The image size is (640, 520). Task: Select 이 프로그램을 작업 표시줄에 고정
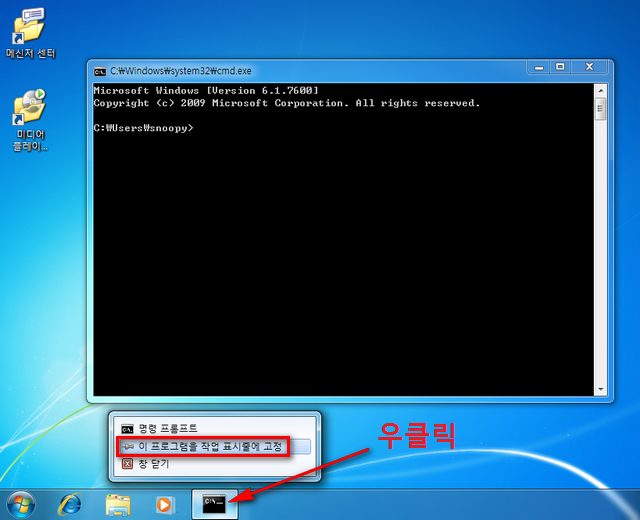coord(213,446)
